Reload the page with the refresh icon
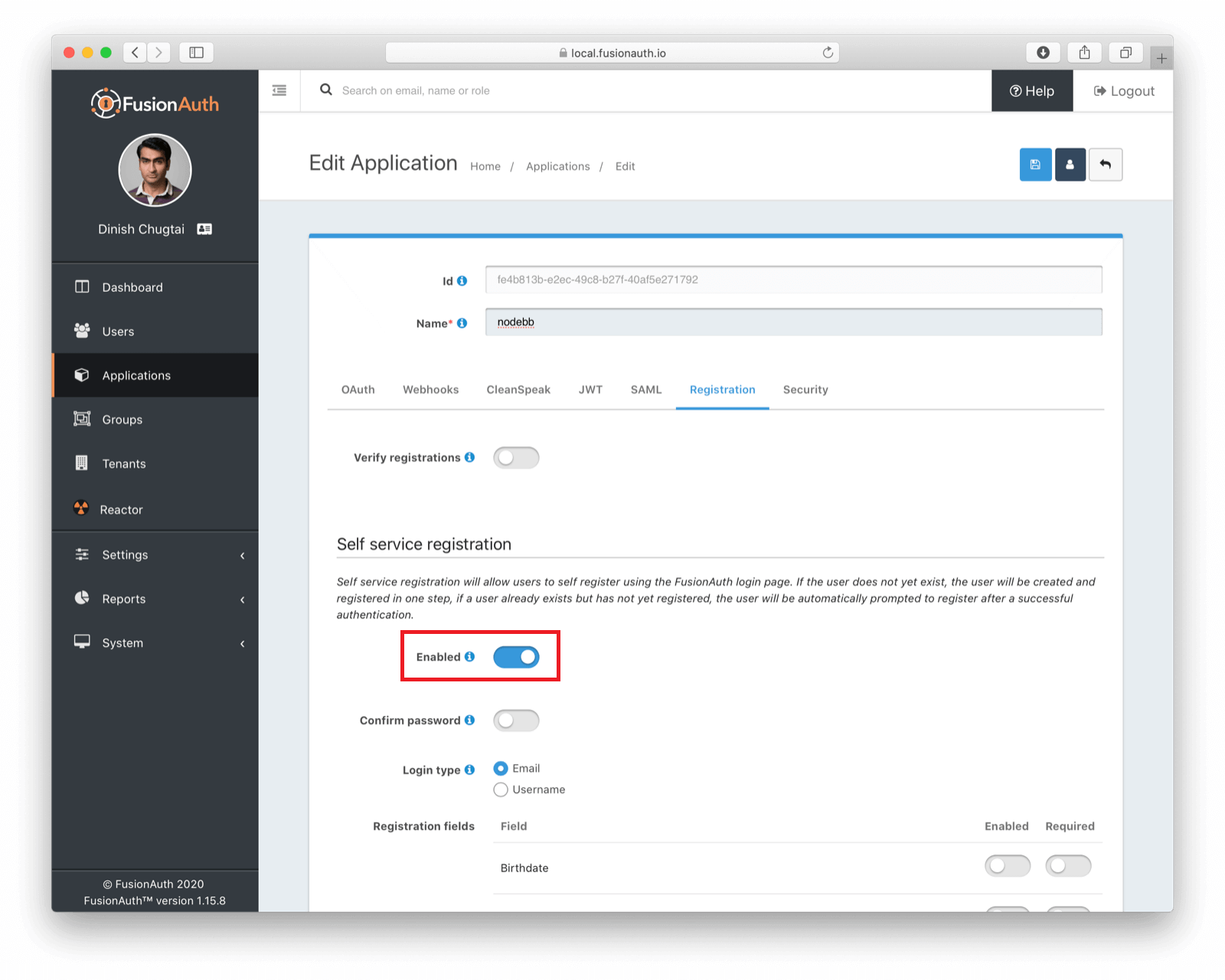Viewport: 1225px width, 980px height. (x=828, y=53)
